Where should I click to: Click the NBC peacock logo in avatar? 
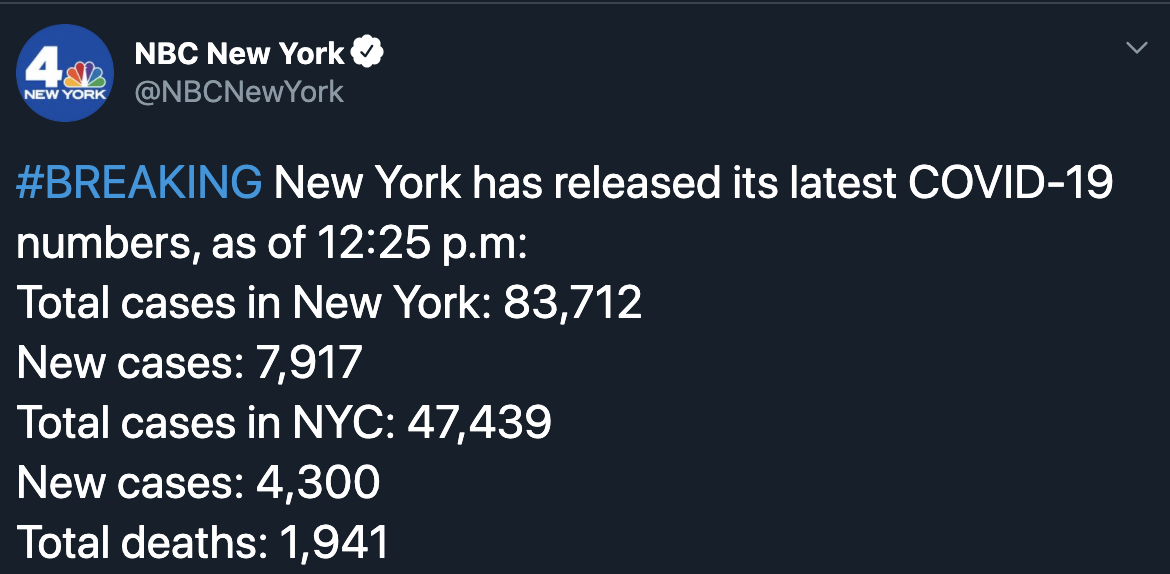pyautogui.click(x=85, y=74)
